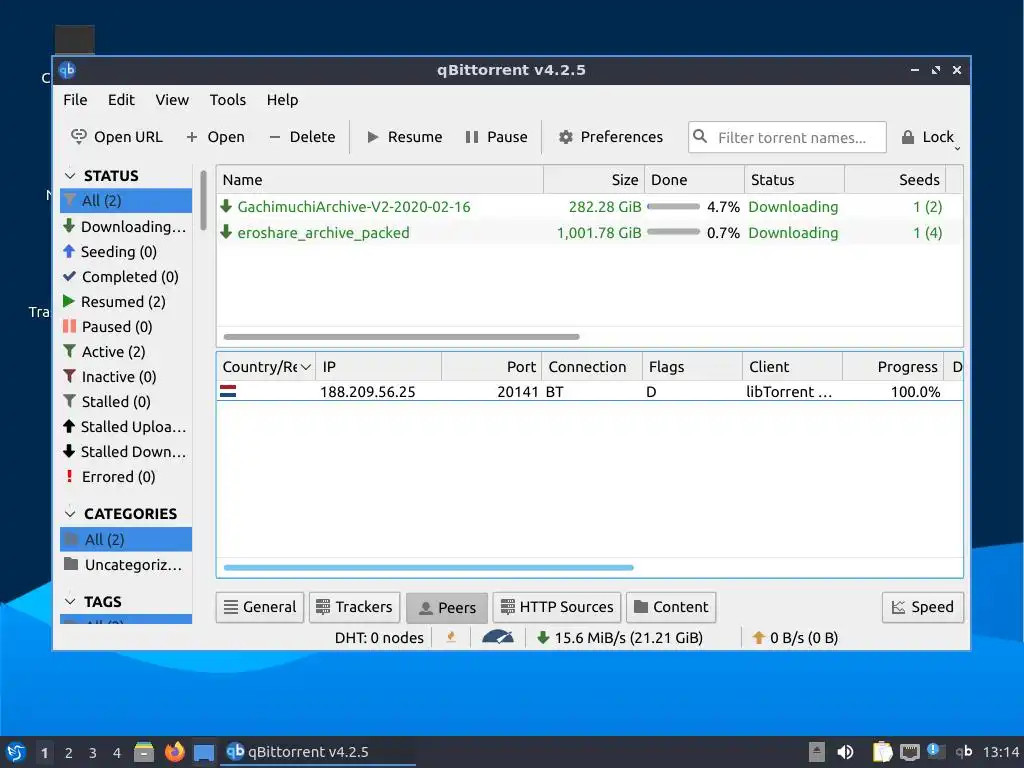Open the File menu
Viewport: 1024px width, 768px height.
coord(75,100)
